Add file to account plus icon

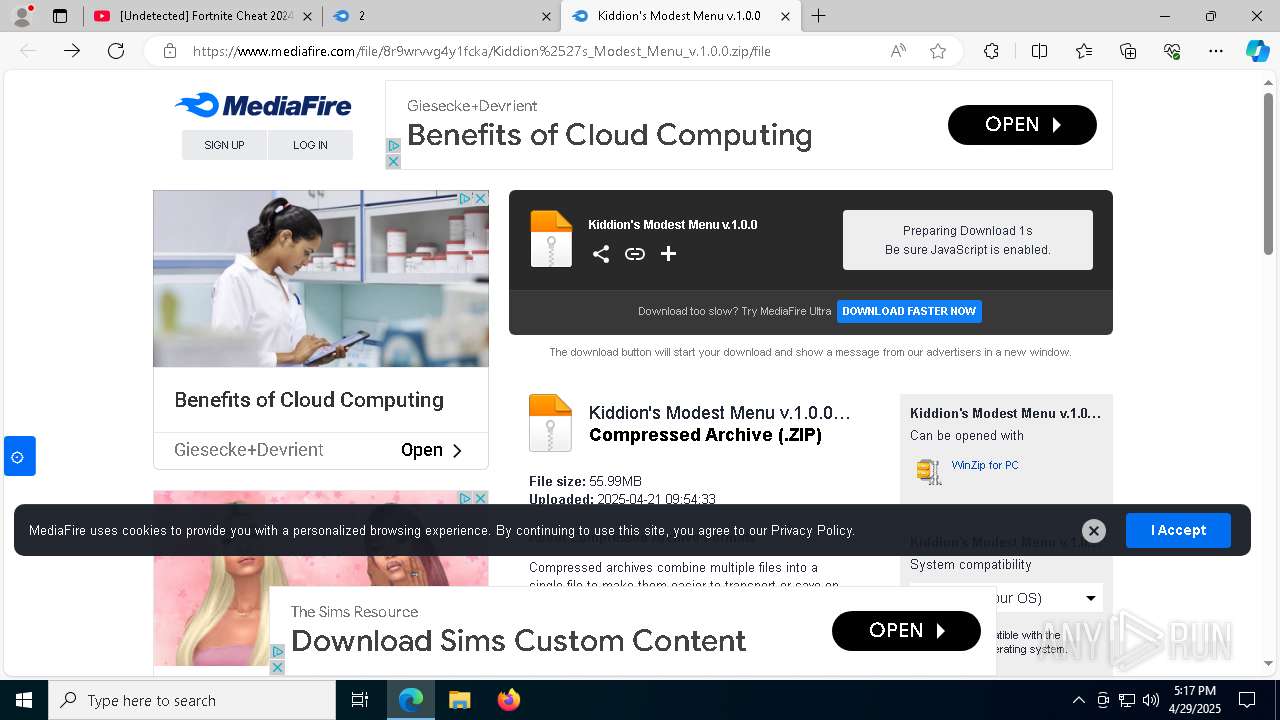coord(669,254)
